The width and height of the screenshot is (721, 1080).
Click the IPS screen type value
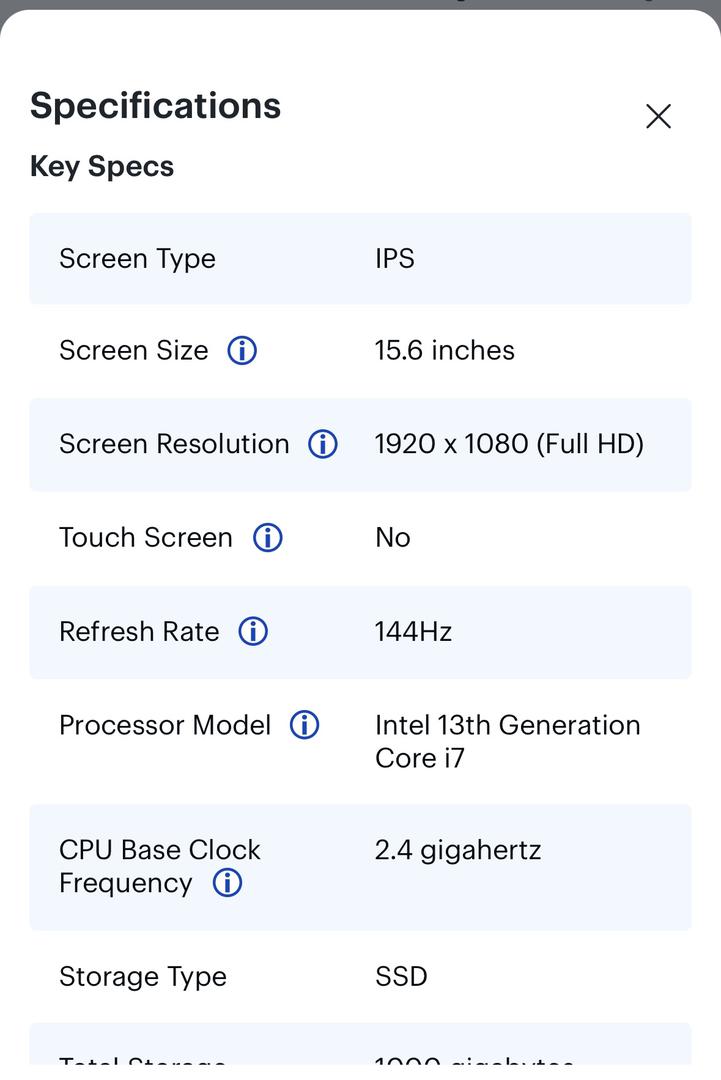(395, 259)
